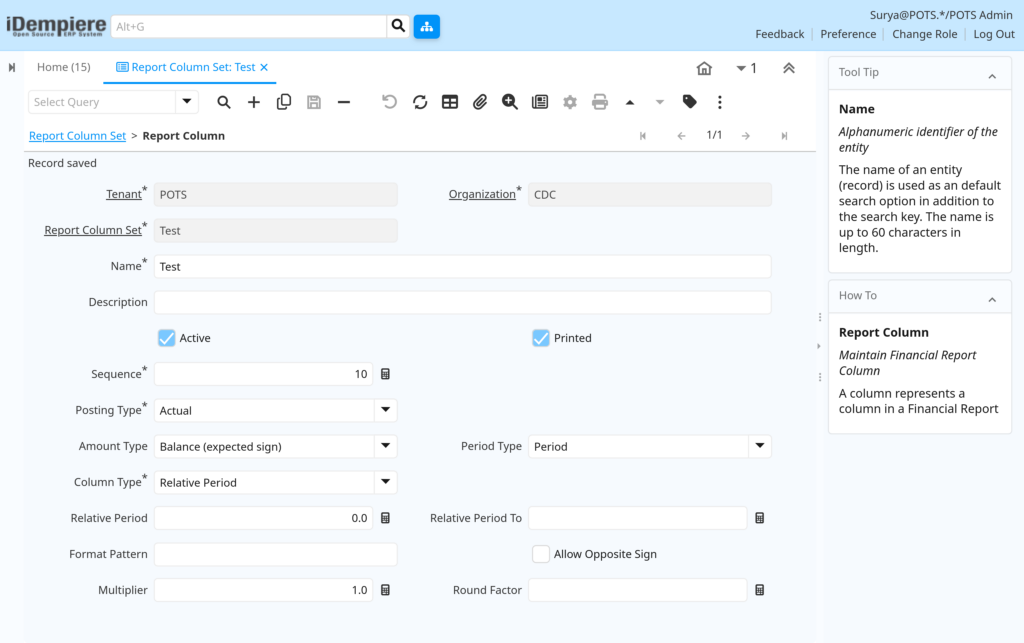Click the Description input field

coord(462,302)
